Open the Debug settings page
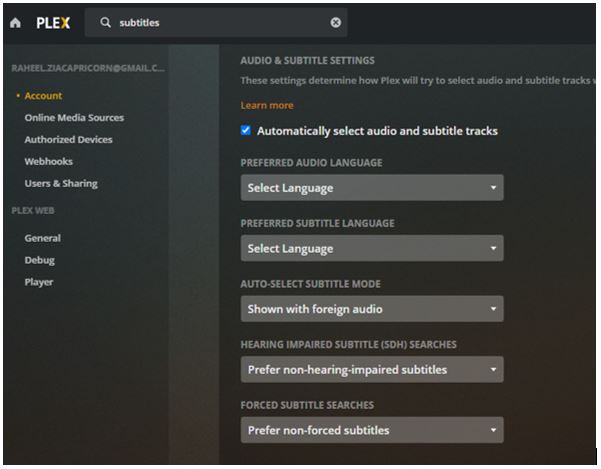This screenshot has width=601, height=469. pos(39,260)
